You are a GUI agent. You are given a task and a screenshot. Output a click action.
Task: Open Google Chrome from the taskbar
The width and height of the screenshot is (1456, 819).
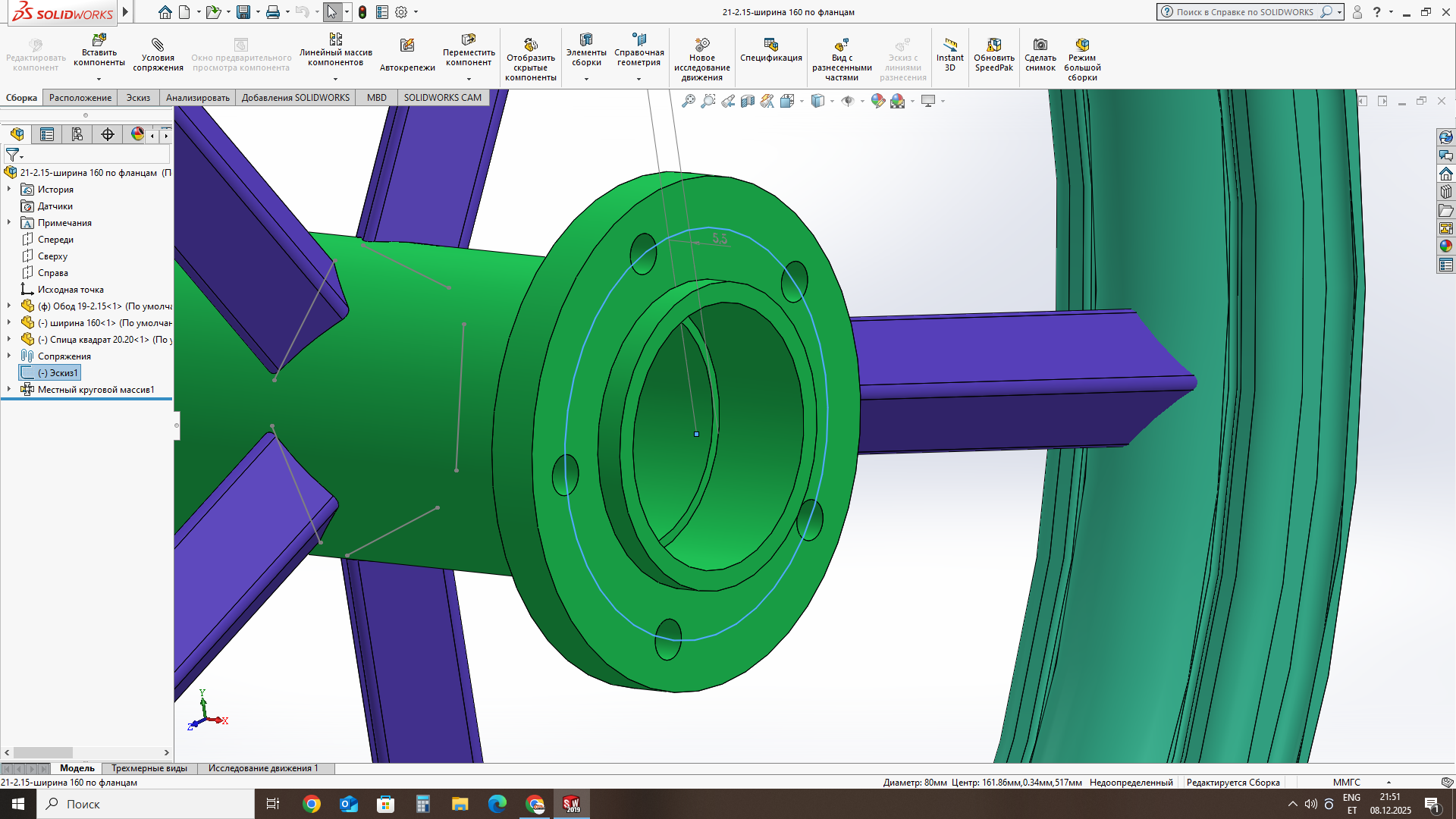[312, 804]
